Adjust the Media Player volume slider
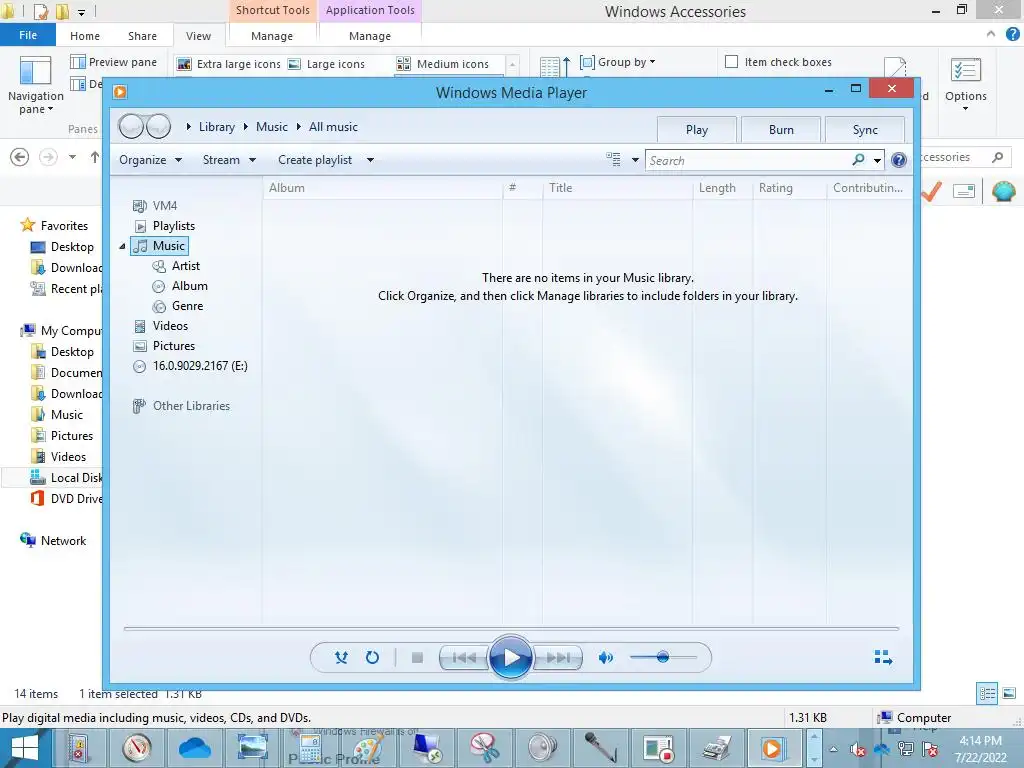This screenshot has width=1024, height=768. (663, 657)
